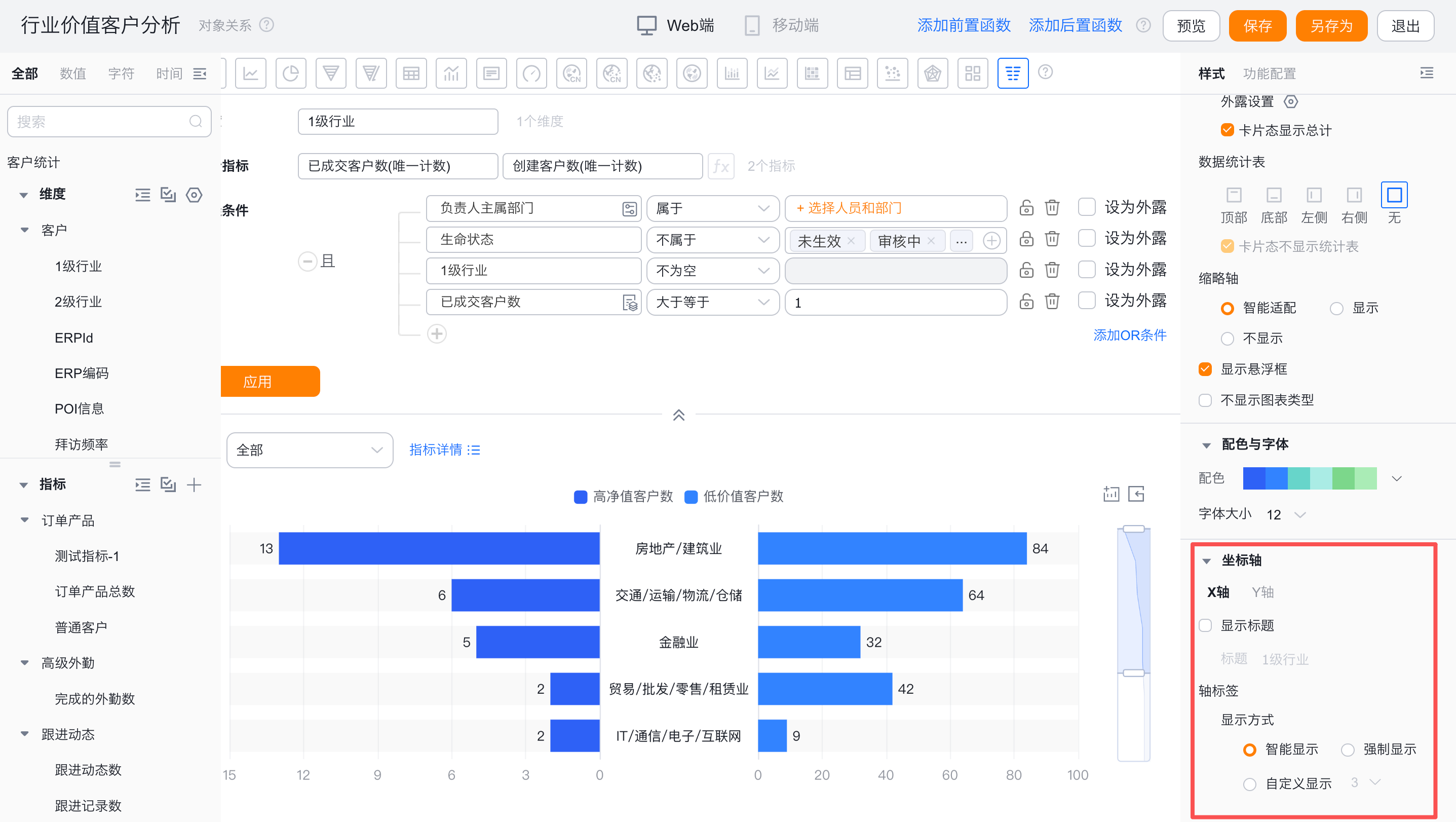Open the 大于等于 operator dropdown

712,302
